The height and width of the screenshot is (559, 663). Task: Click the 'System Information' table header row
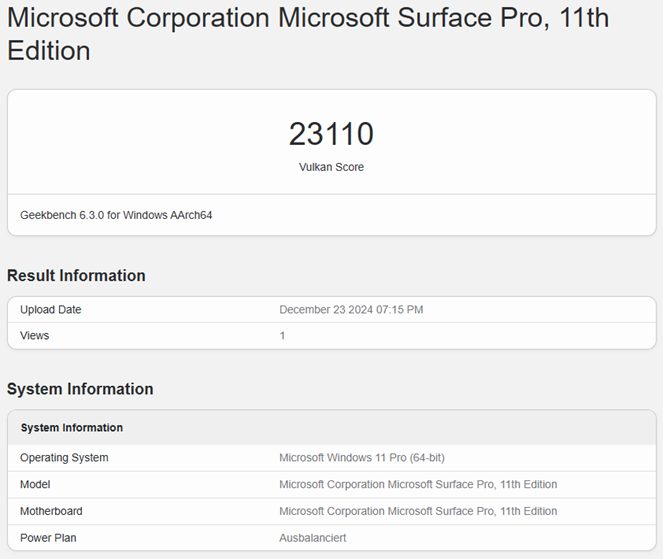coord(72,428)
